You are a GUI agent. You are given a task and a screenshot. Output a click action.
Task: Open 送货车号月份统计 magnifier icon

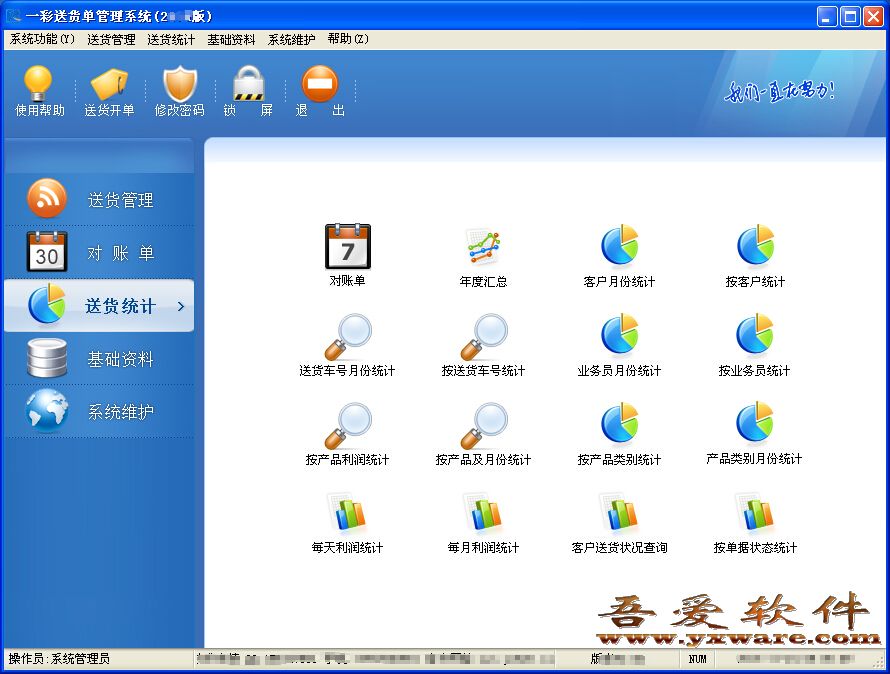click(x=347, y=337)
